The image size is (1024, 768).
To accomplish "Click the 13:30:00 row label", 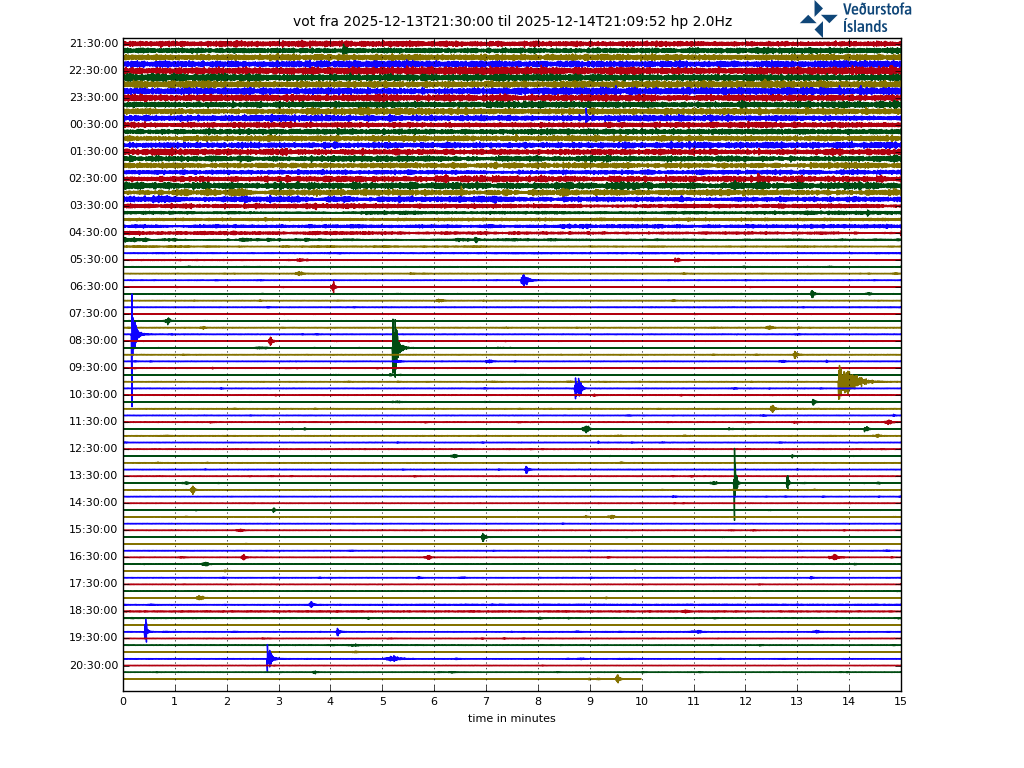I will click(94, 476).
